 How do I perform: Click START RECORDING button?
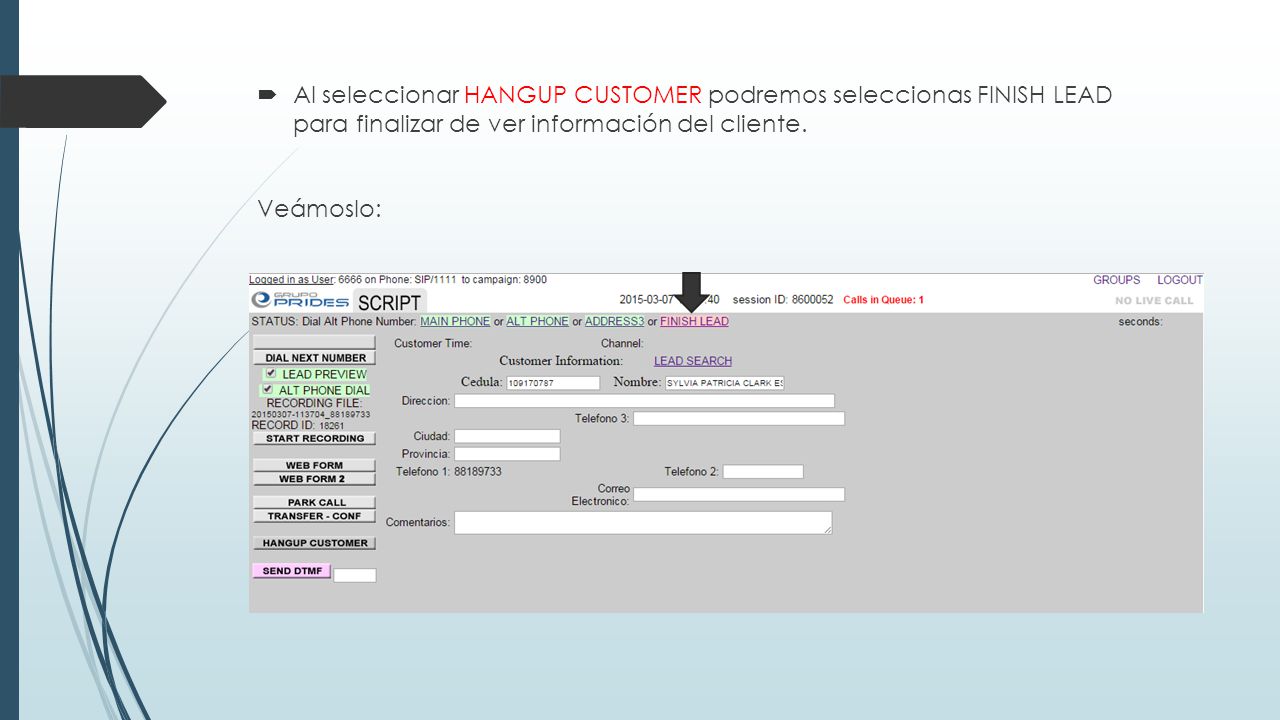coord(314,439)
